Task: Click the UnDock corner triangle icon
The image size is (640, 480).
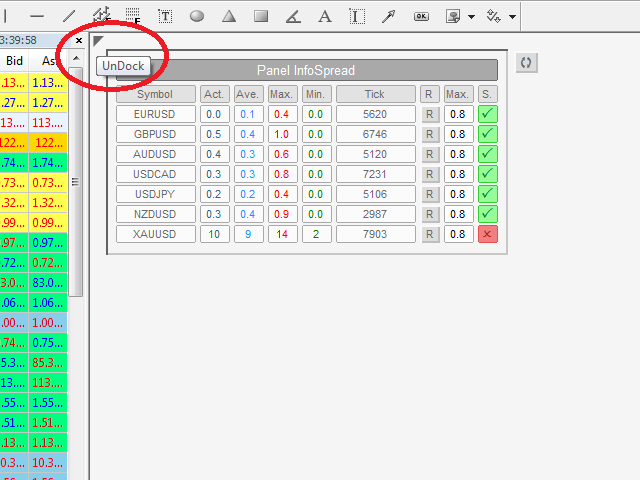Action: (x=98, y=41)
